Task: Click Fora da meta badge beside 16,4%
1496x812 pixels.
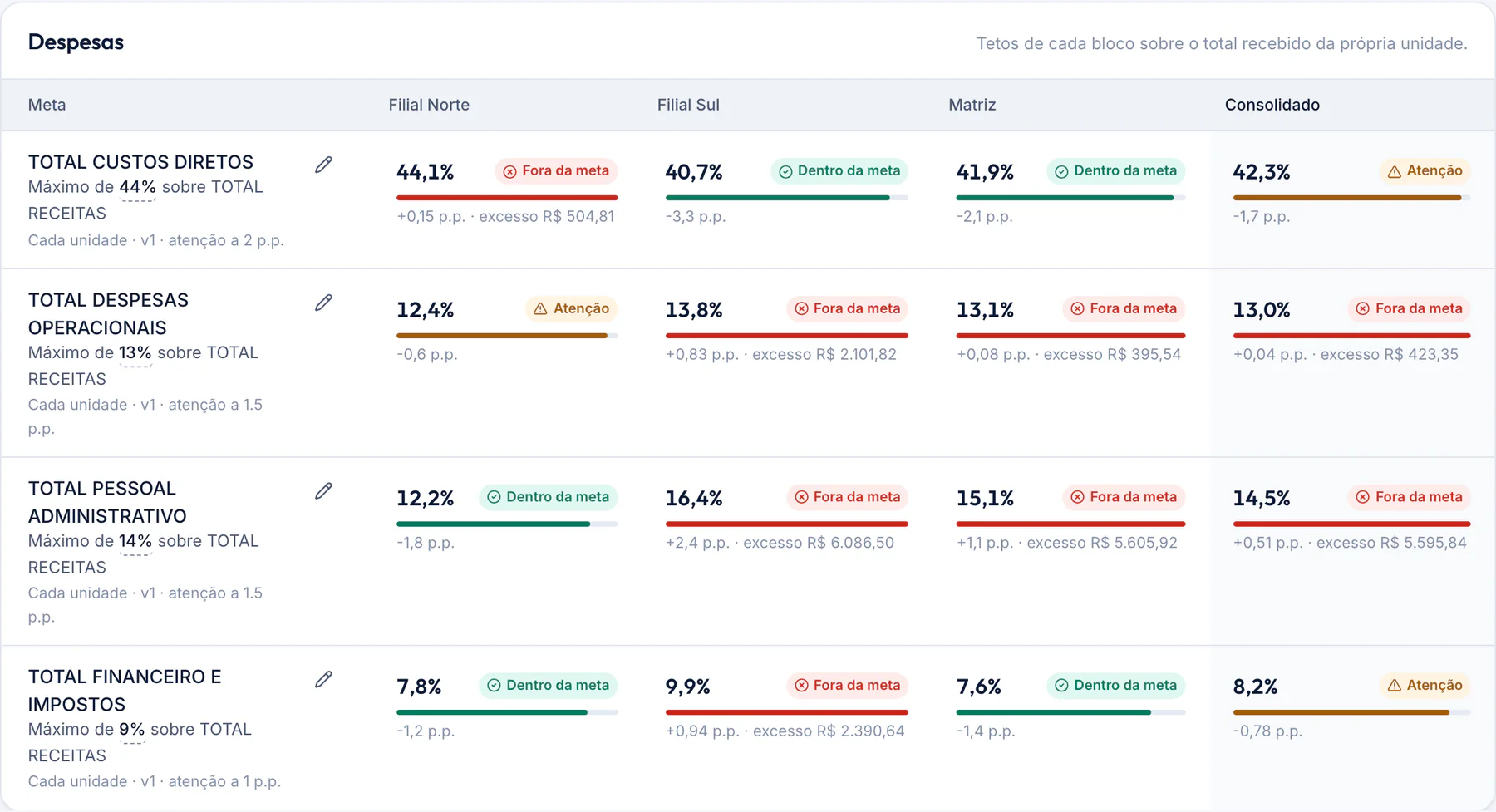Action: coord(847,497)
